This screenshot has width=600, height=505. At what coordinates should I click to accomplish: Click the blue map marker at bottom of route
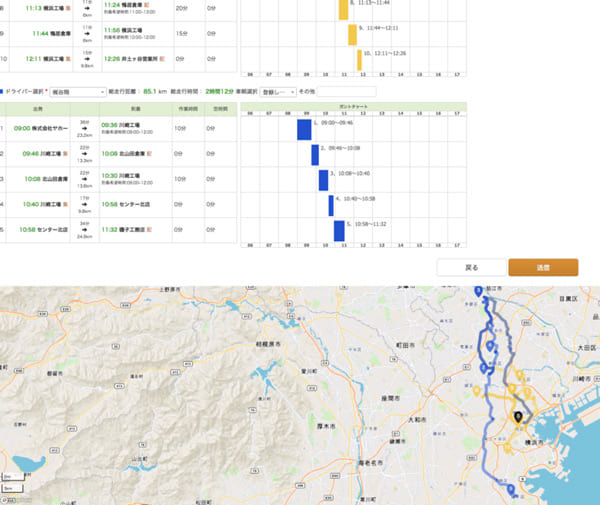510,489
